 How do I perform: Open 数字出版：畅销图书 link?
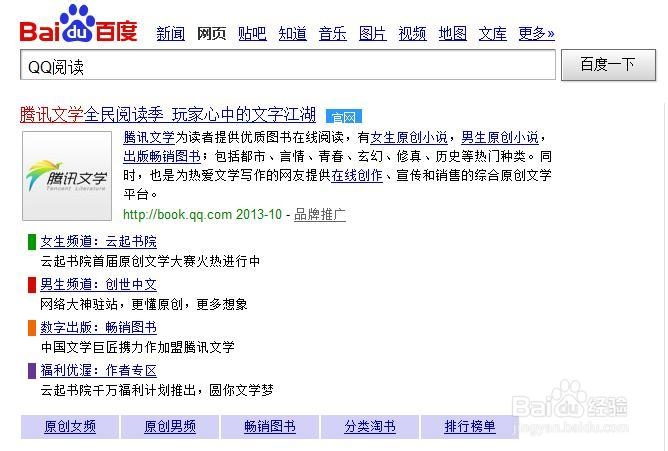click(x=98, y=327)
